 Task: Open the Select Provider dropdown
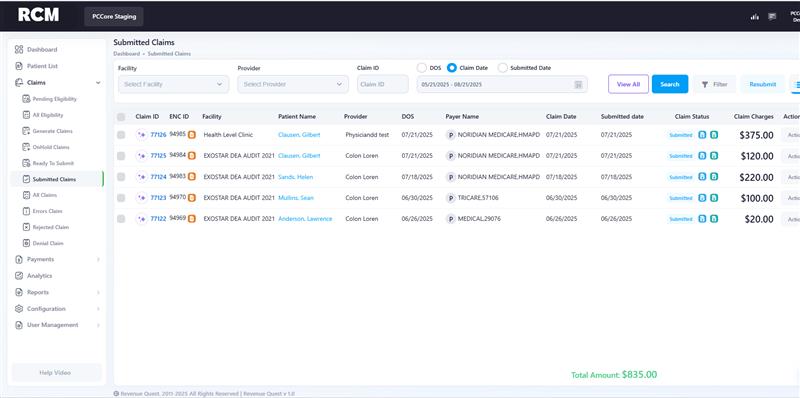pos(293,84)
